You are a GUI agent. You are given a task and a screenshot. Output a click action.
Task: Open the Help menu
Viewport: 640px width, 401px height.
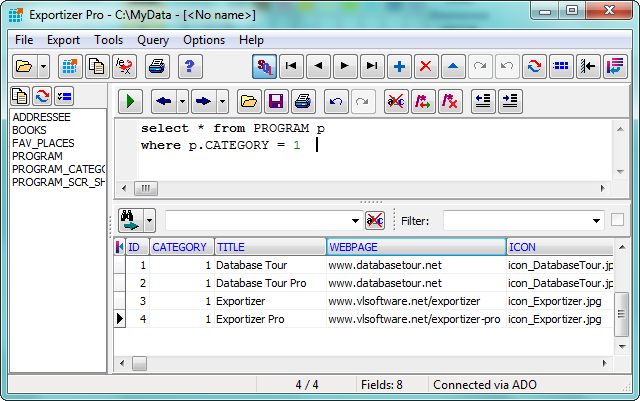[x=251, y=40]
